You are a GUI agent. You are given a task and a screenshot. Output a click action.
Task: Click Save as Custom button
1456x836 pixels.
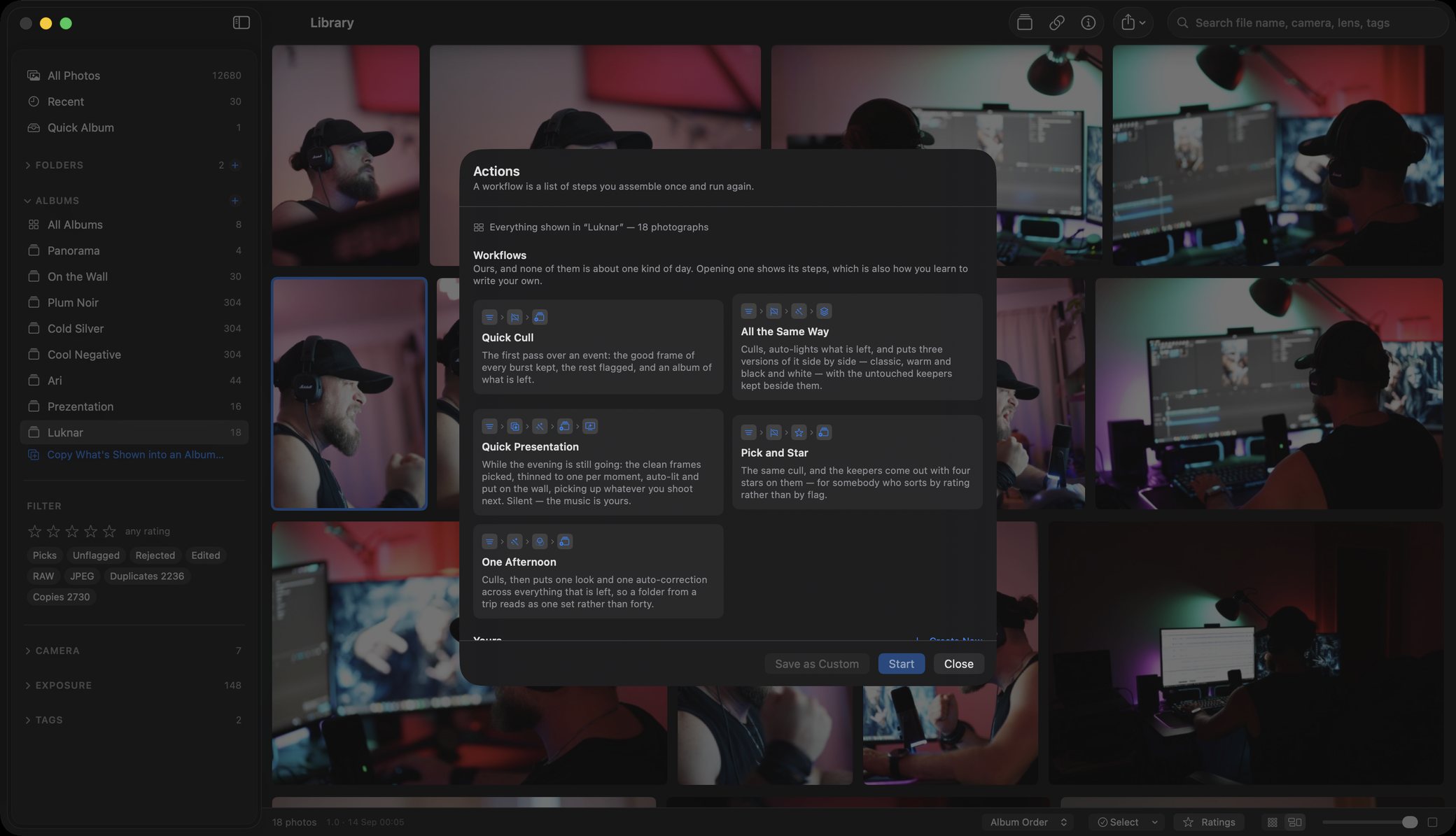pyautogui.click(x=816, y=664)
